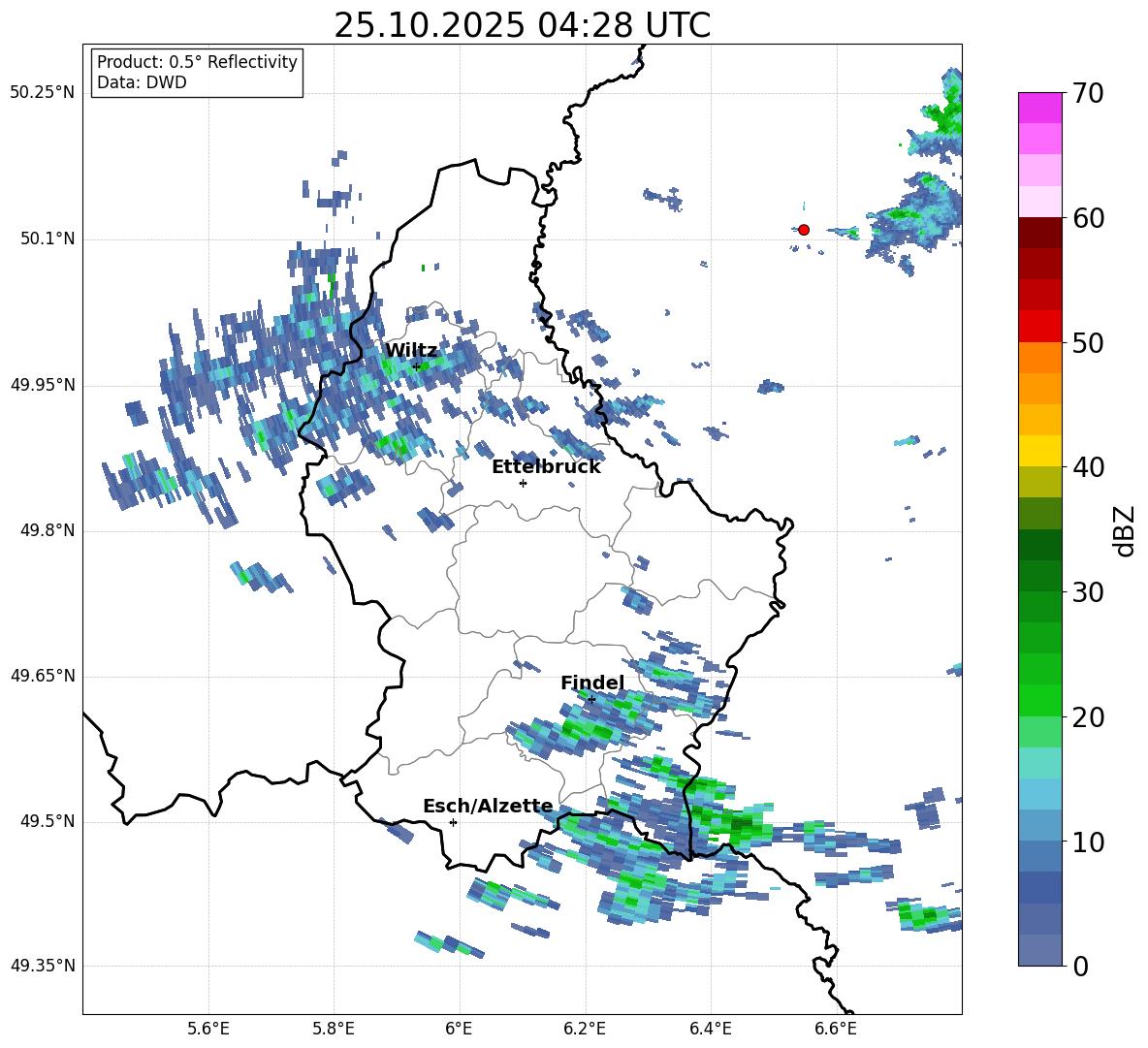Click the colorbar tick label 60
Screen dimensions: 1148x1048
[1088, 218]
